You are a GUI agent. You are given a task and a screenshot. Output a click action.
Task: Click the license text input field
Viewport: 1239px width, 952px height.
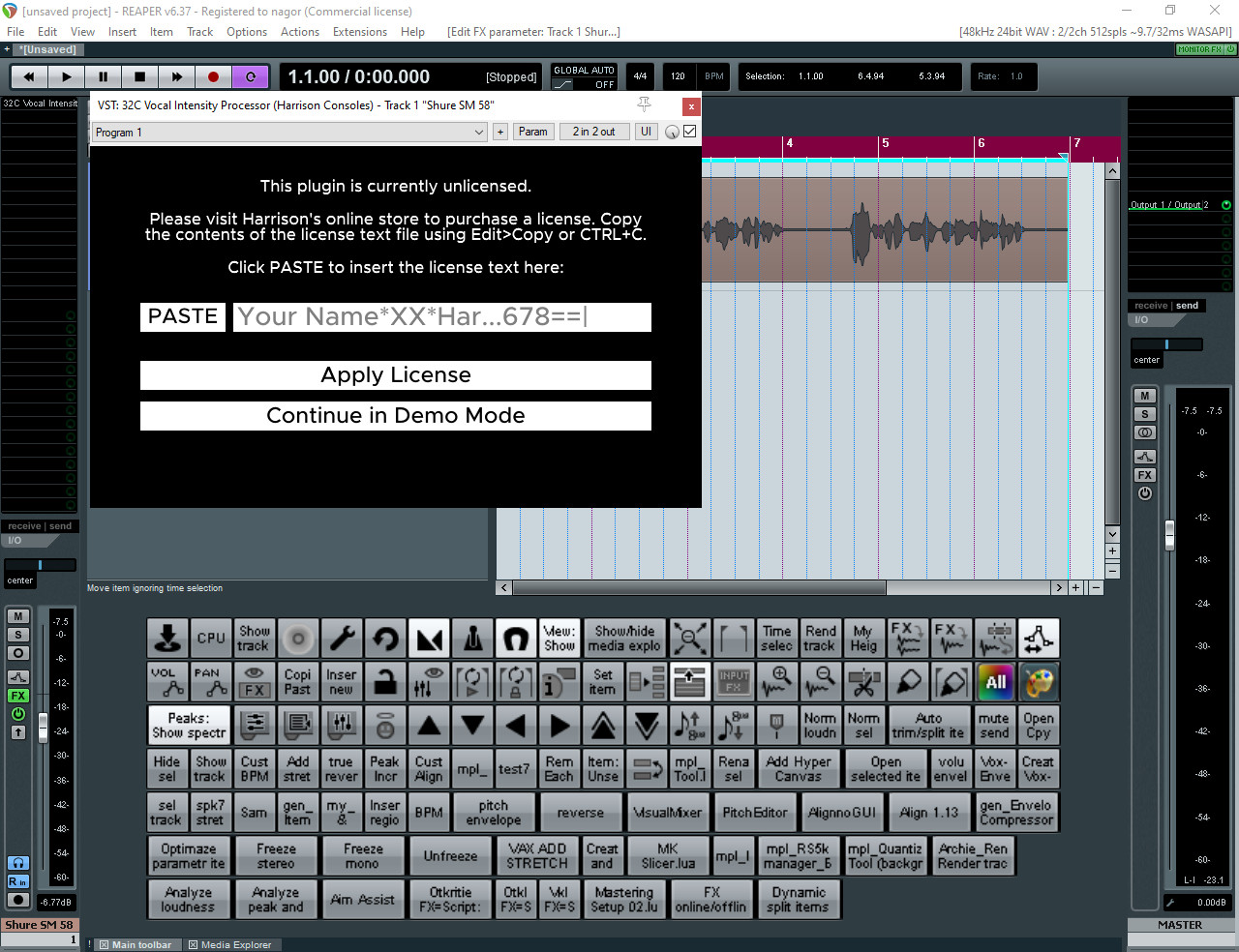pyautogui.click(x=442, y=316)
